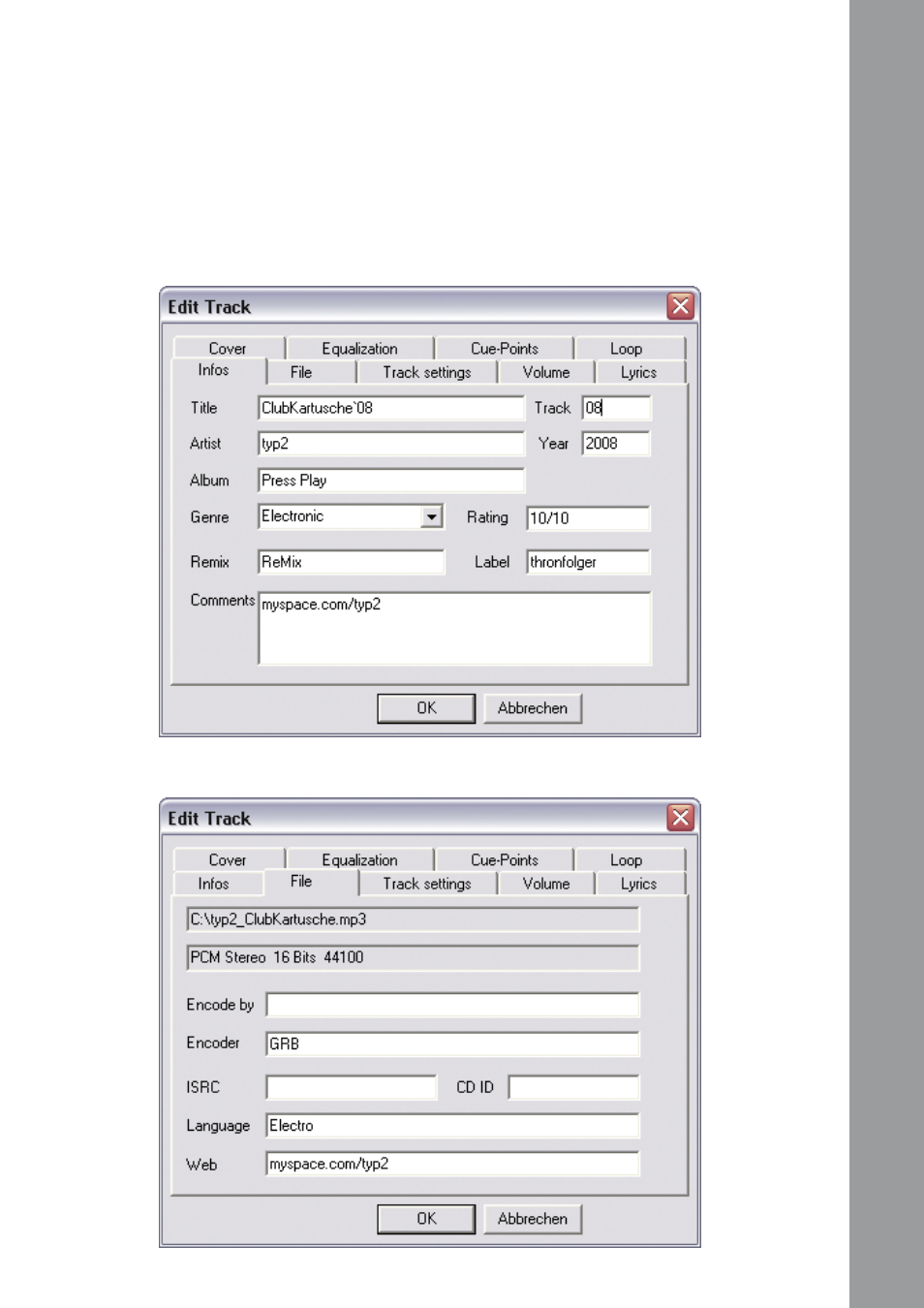Open the Lyrics tab in lower dialog

tap(639, 884)
